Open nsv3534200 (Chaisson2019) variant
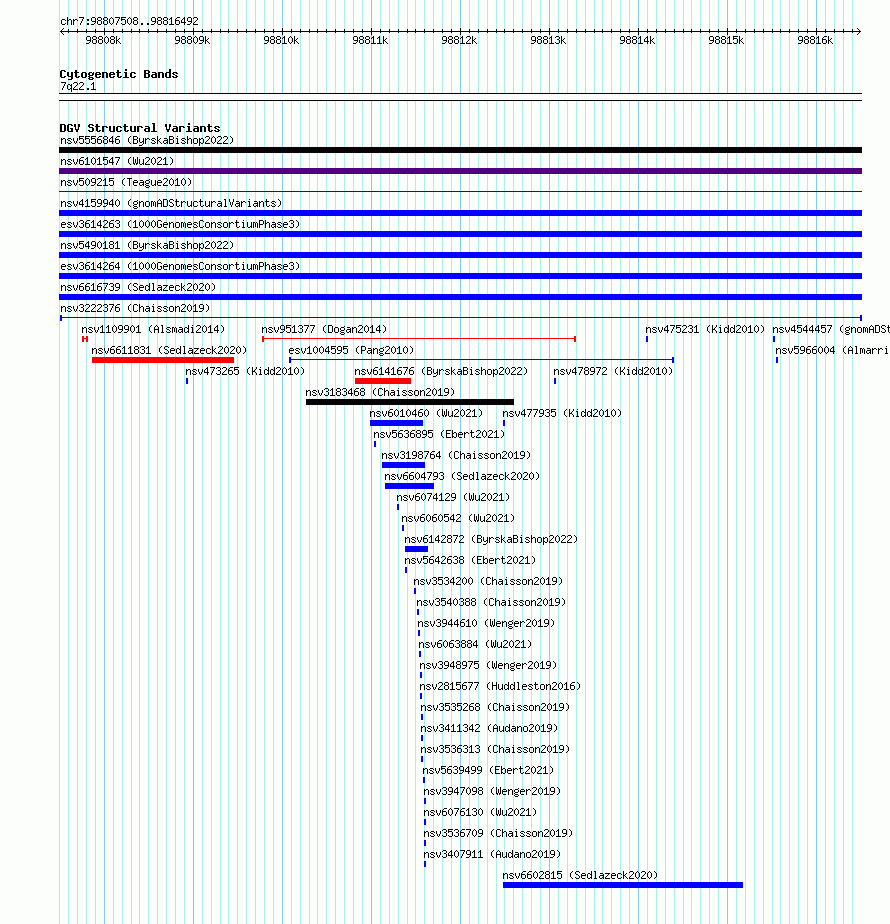This screenshot has width=890, height=924. tap(488, 582)
